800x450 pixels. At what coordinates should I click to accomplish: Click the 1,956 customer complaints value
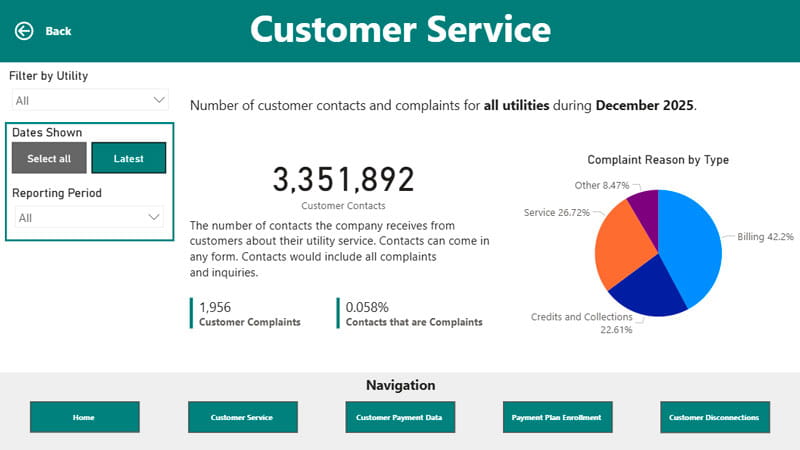[215, 307]
